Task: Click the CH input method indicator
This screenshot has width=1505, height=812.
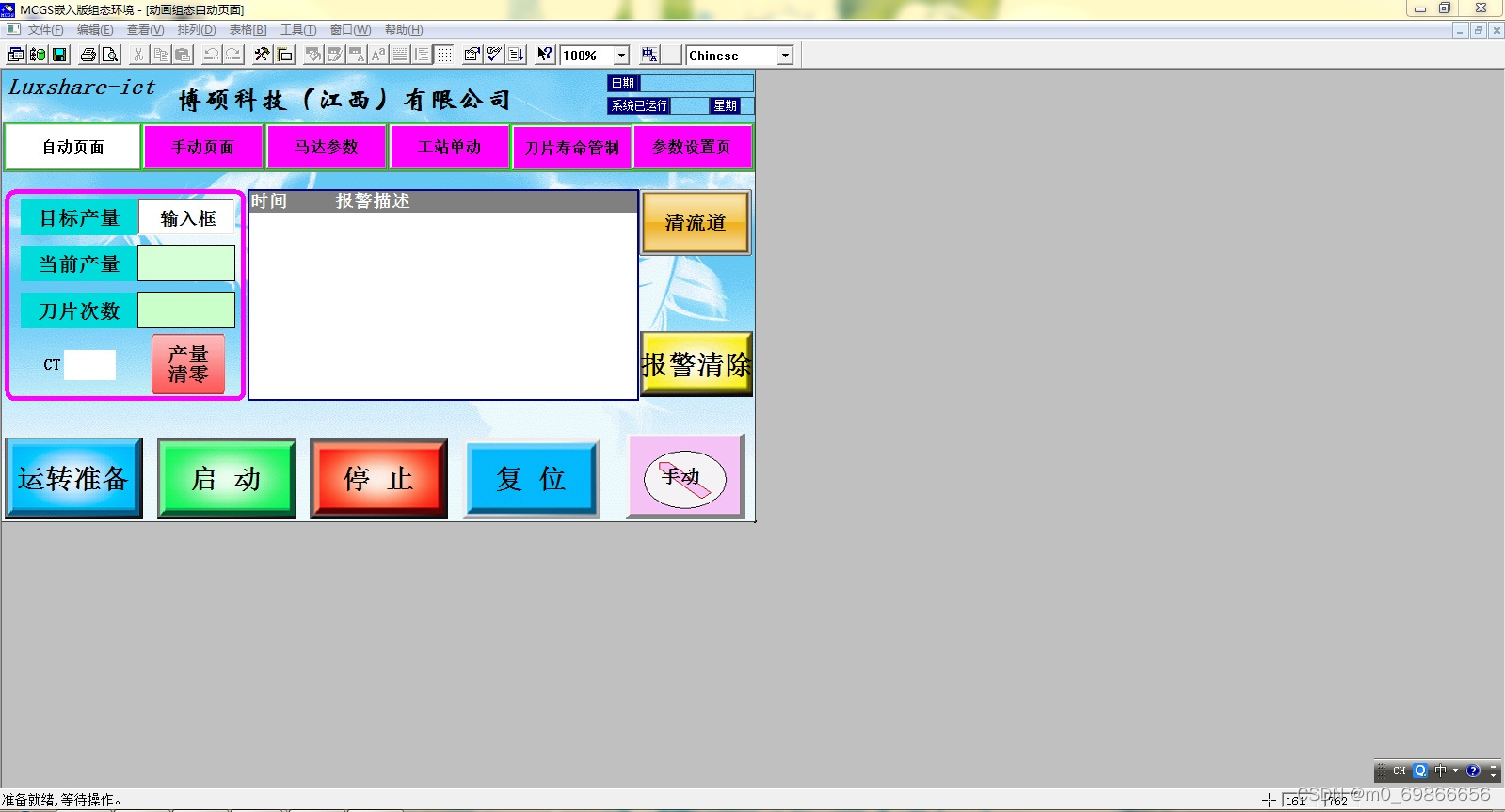Action: pos(1399,771)
